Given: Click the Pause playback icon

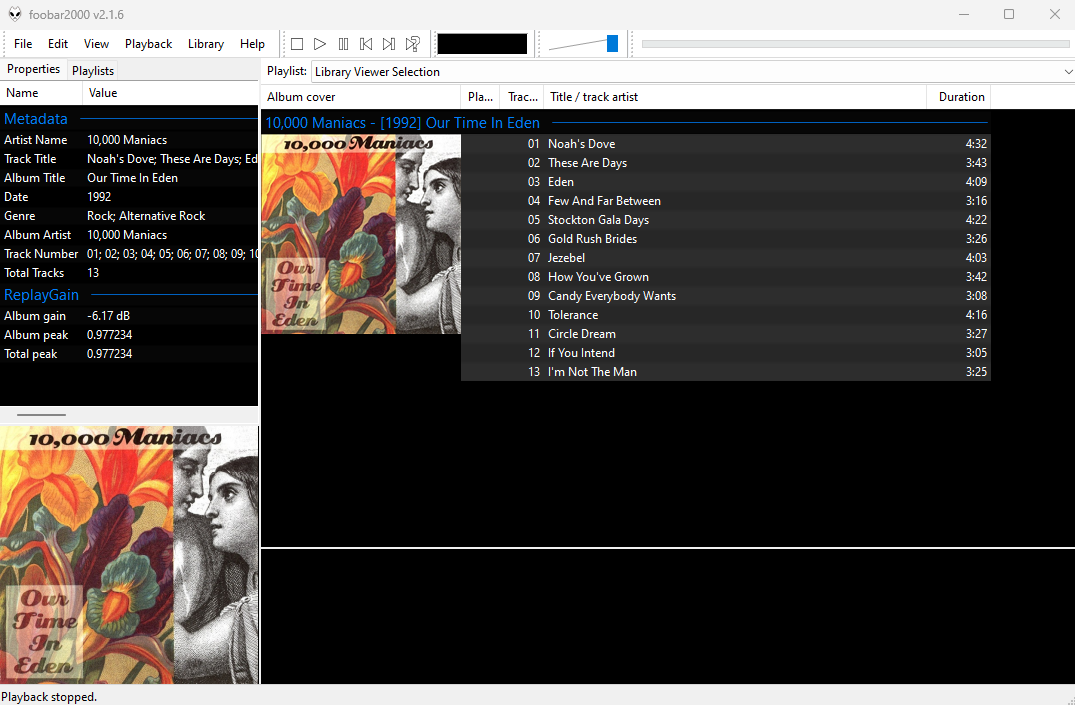Looking at the screenshot, I should coord(343,44).
